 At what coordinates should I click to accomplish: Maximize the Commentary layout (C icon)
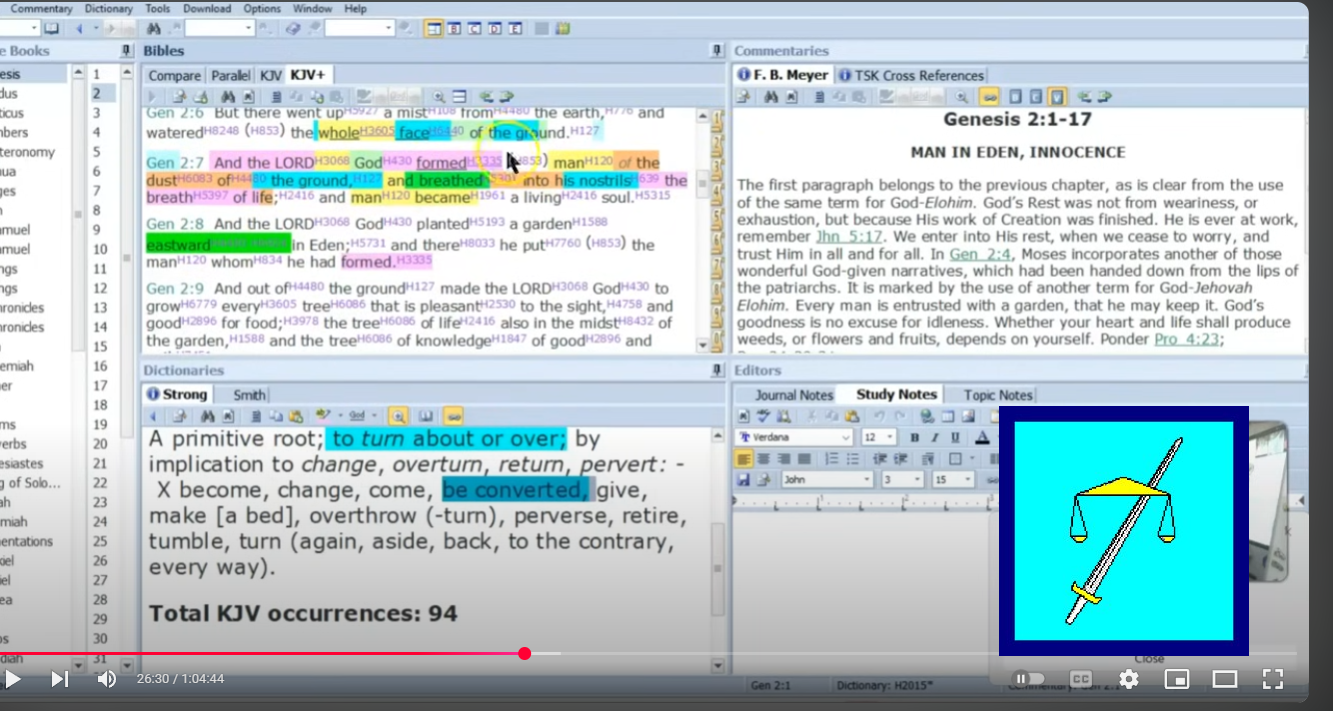pos(473,28)
